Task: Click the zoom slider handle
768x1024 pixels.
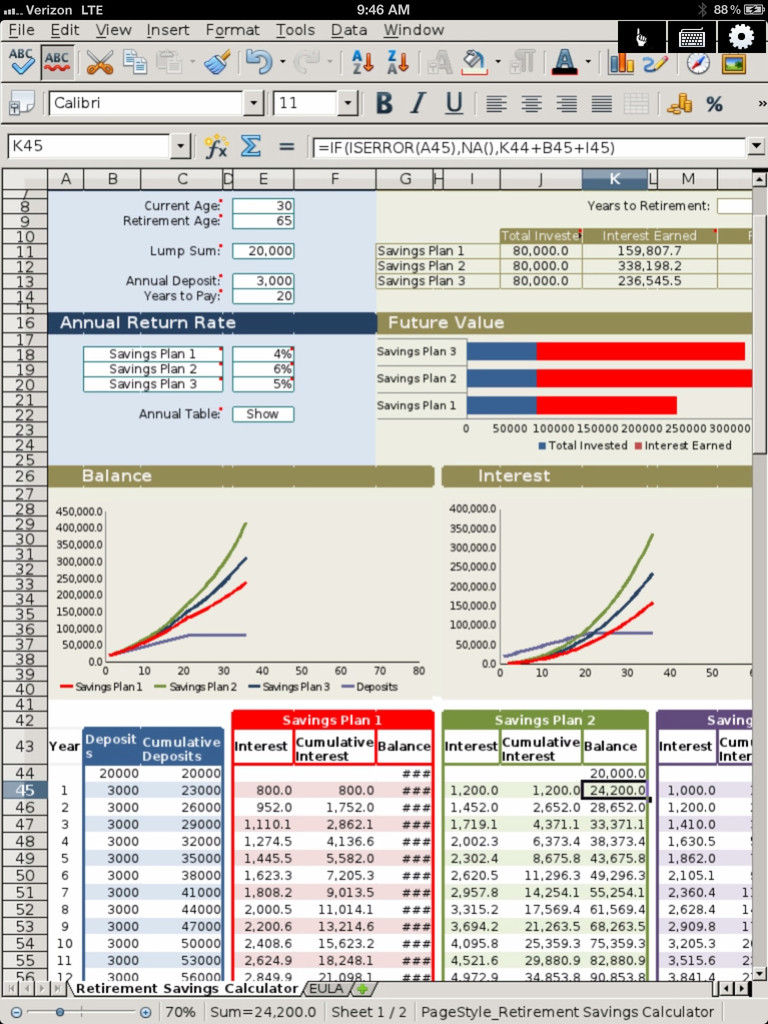Action: tap(59, 1012)
